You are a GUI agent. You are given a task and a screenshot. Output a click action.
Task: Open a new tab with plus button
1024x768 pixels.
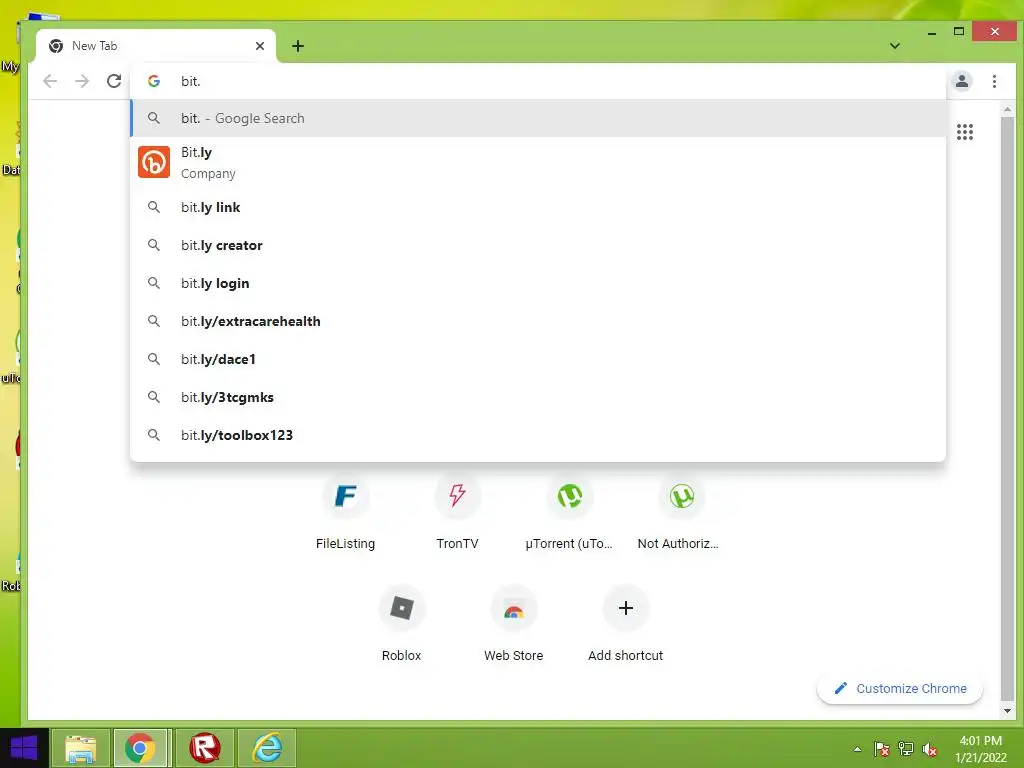(x=298, y=46)
